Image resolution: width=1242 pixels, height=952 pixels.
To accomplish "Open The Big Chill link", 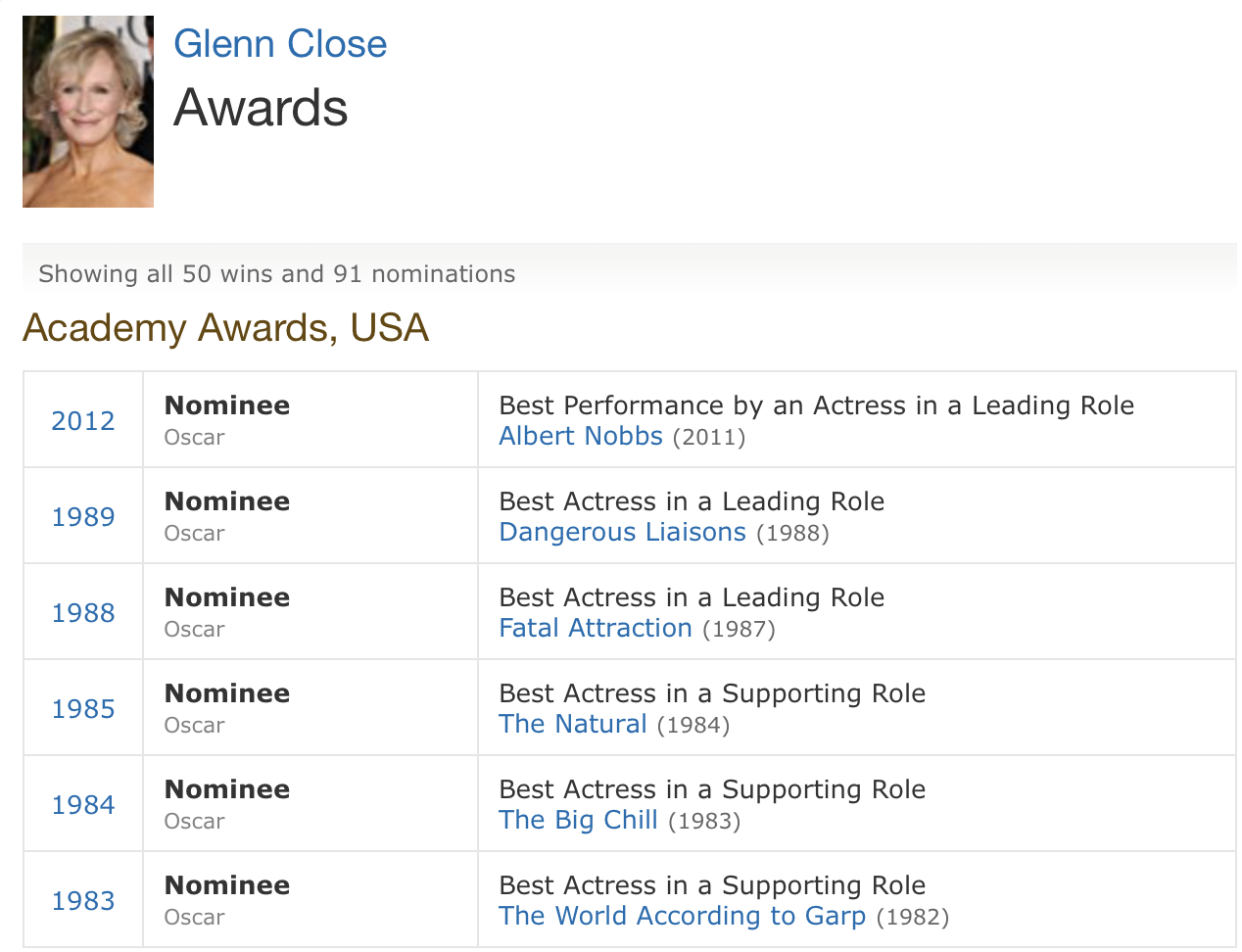I will (x=578, y=821).
